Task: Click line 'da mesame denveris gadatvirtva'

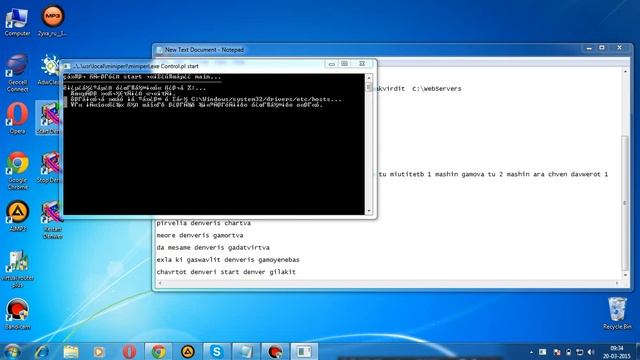Action: (x=213, y=248)
